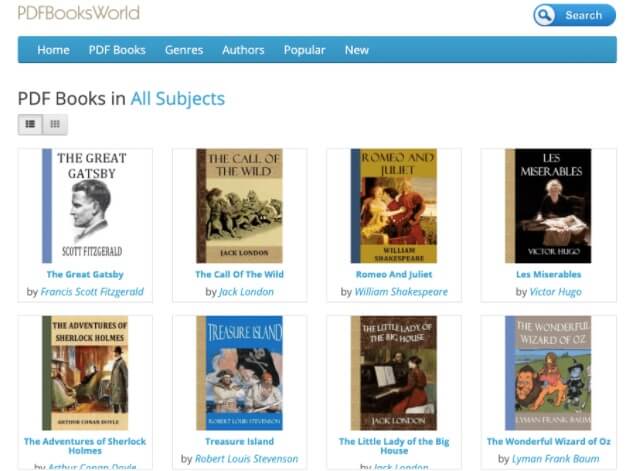Open the Popular menu
This screenshot has width=635, height=471.
click(x=304, y=50)
